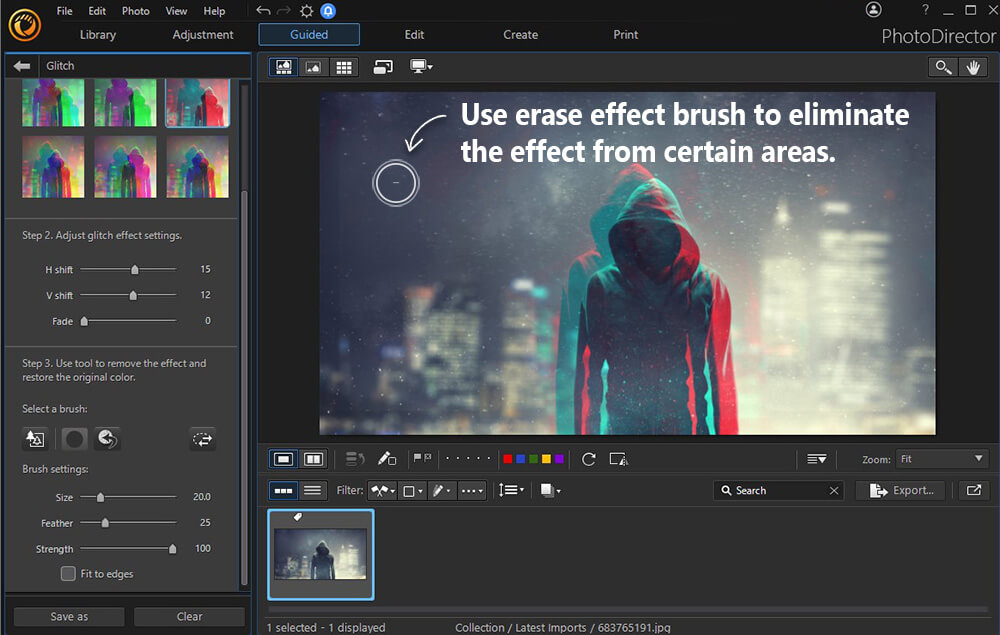Click the Save as button
This screenshot has height=635, width=1000.
coord(68,616)
